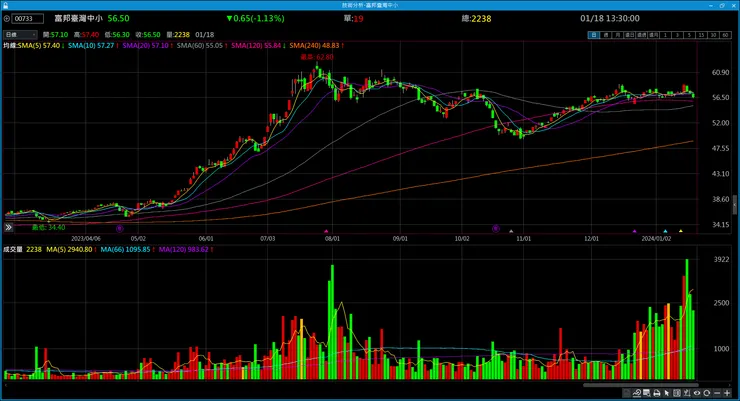
Task: Click the SMA(240) 48.83 indicator label
Action: coord(314,45)
